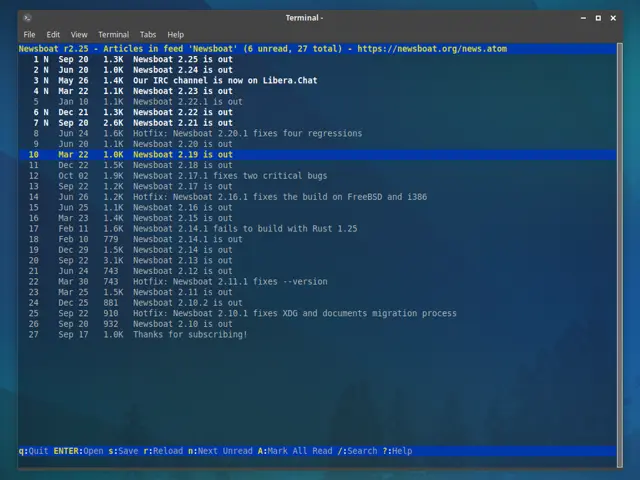The height and width of the screenshot is (480, 640).
Task: Select article 'Newsboat 2.25 is out'
Action: (x=182, y=59)
